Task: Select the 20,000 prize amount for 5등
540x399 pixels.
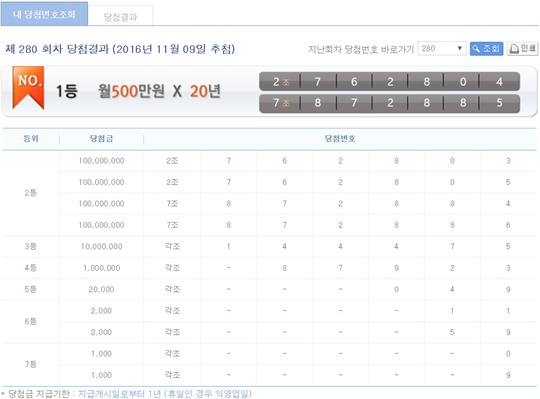Action: (x=101, y=289)
